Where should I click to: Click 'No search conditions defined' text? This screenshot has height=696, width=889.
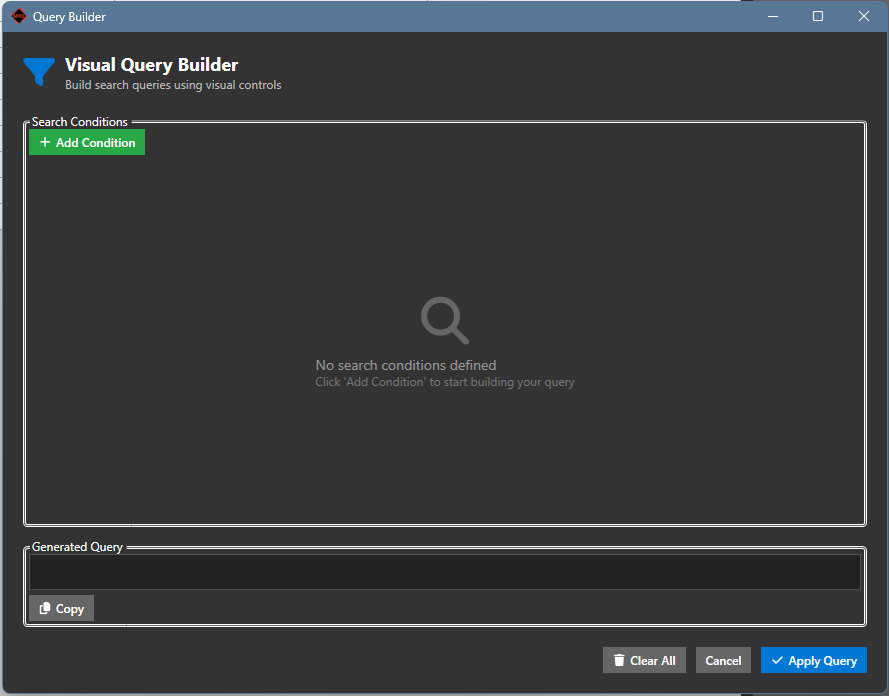pyautogui.click(x=406, y=365)
